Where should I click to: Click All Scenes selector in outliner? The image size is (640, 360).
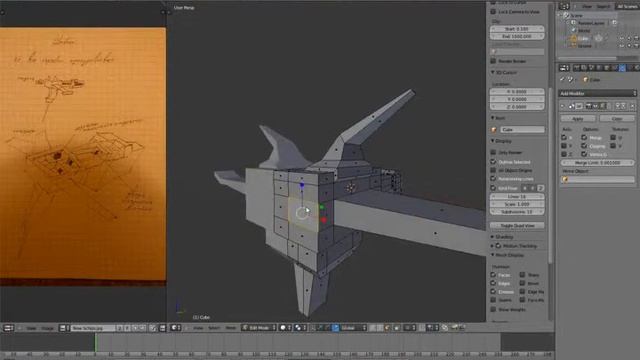tap(627, 6)
